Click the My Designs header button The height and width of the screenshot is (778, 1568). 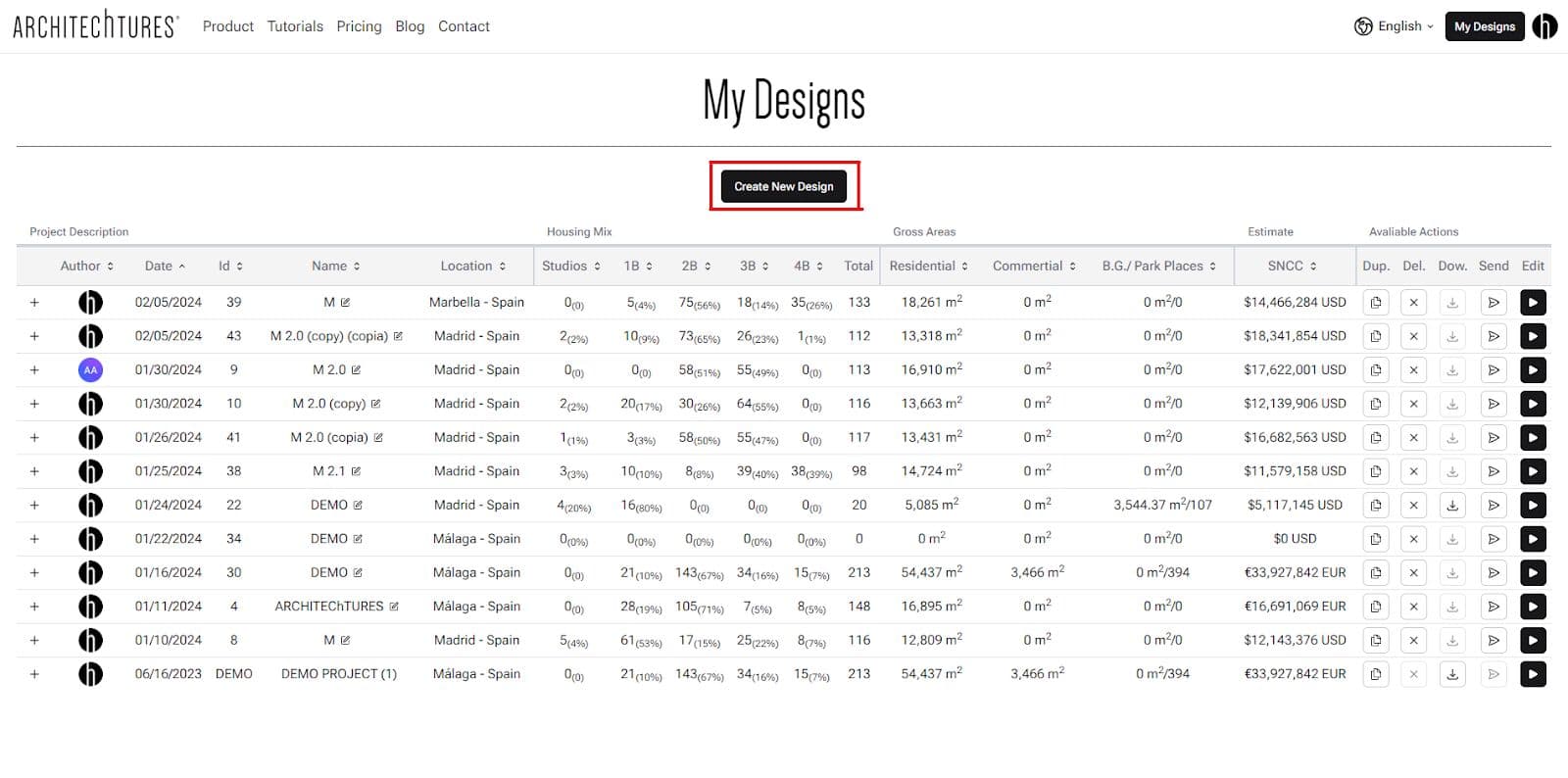point(1484,26)
